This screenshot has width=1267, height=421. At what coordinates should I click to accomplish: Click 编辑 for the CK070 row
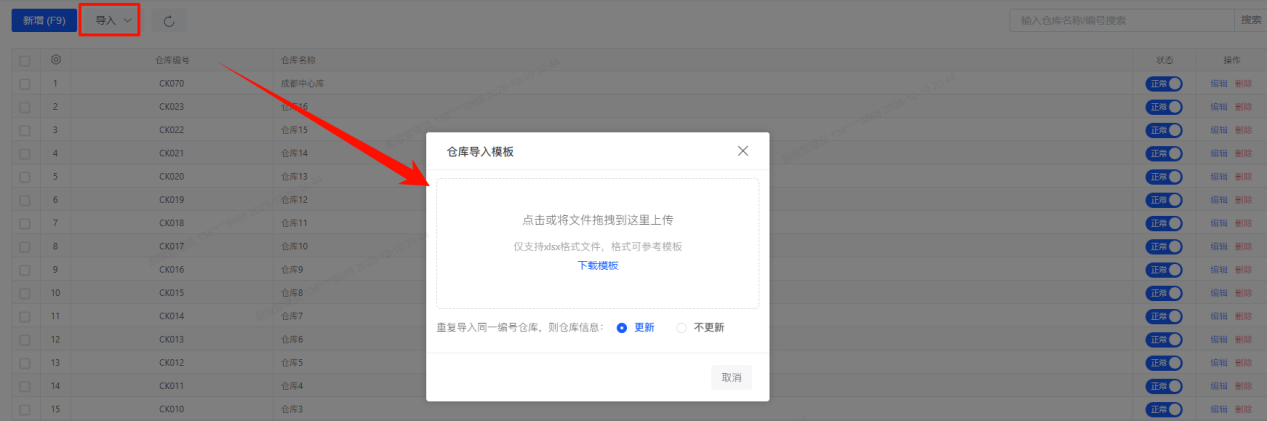tap(1218, 84)
